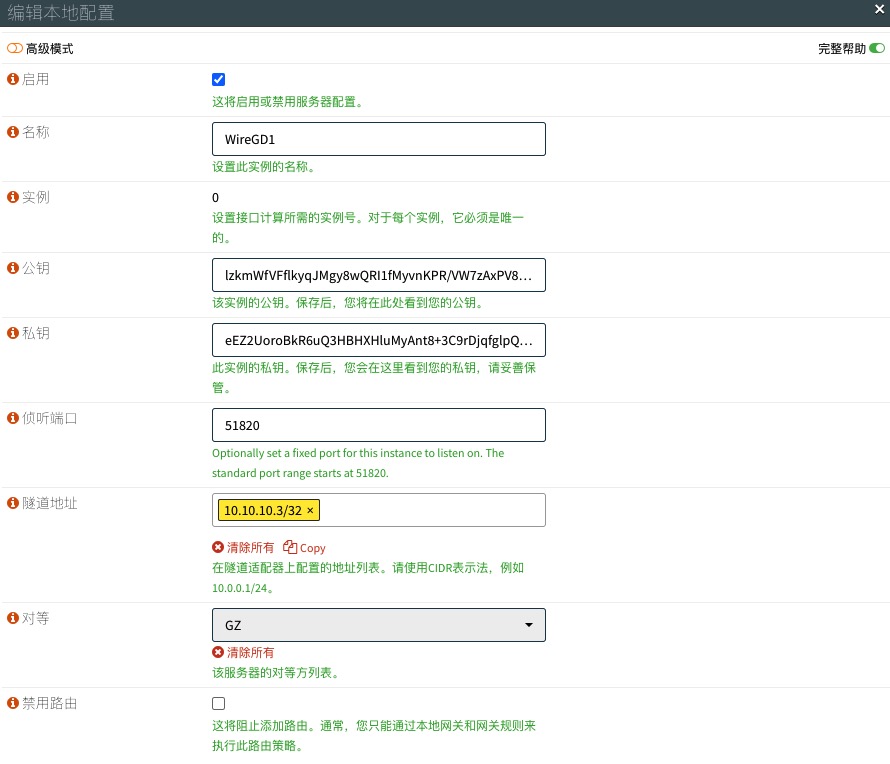Image resolution: width=890 pixels, height=764 pixels.
Task: Toggle 高级模式 advanced mode switch
Action: point(15,49)
